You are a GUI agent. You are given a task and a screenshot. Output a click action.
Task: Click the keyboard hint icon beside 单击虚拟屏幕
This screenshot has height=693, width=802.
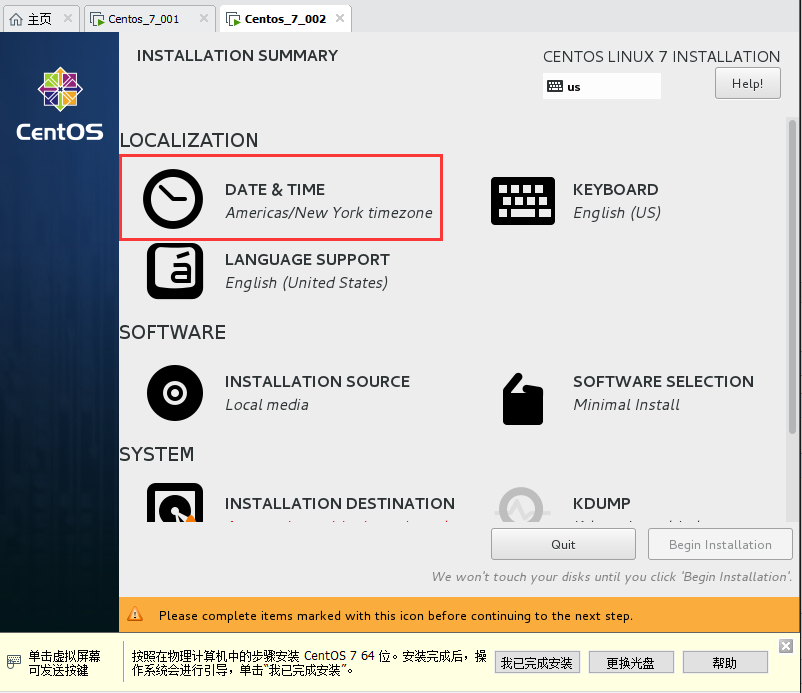pyautogui.click(x=14, y=661)
